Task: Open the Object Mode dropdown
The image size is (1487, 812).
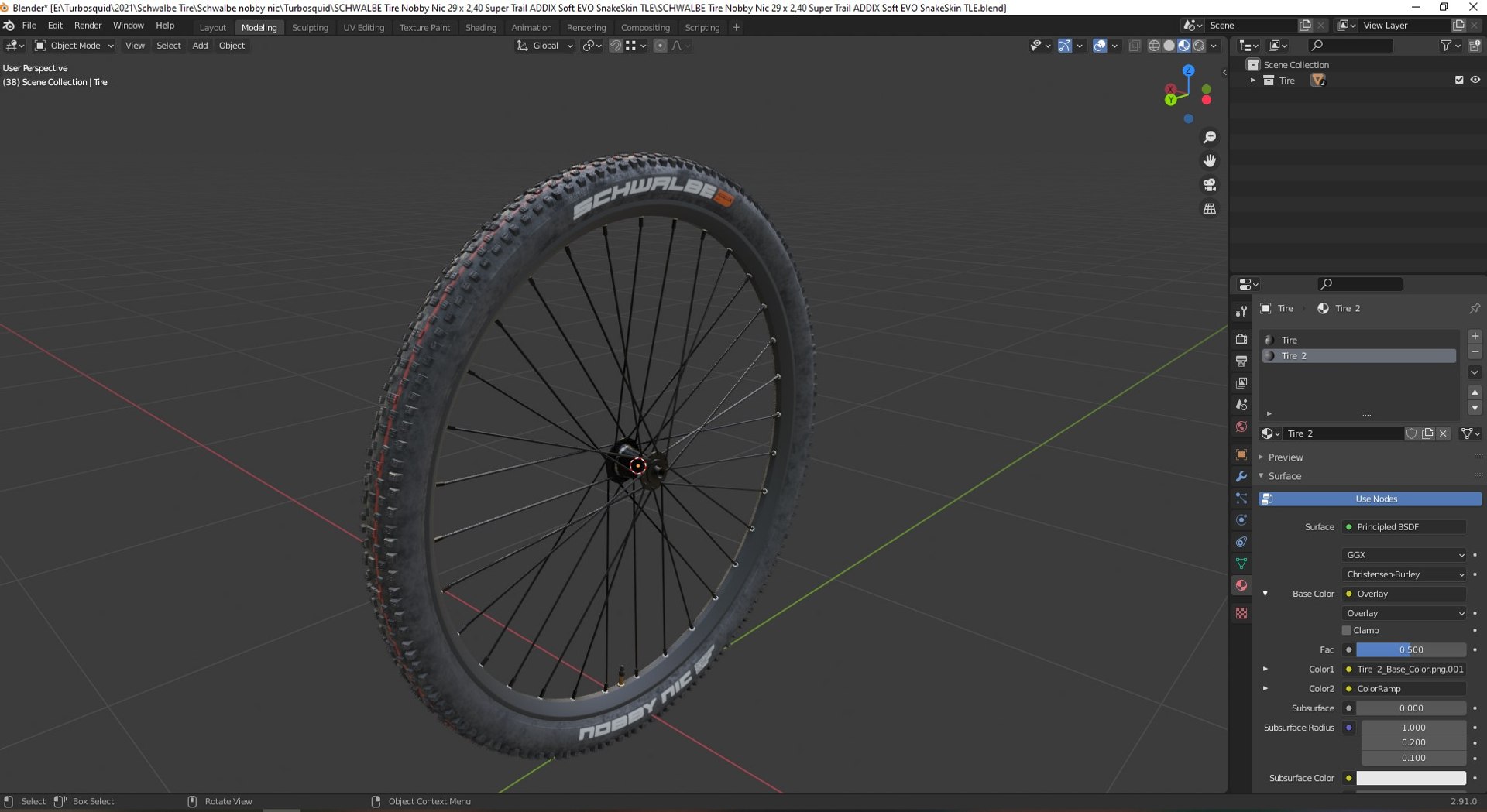Action: pyautogui.click(x=74, y=46)
